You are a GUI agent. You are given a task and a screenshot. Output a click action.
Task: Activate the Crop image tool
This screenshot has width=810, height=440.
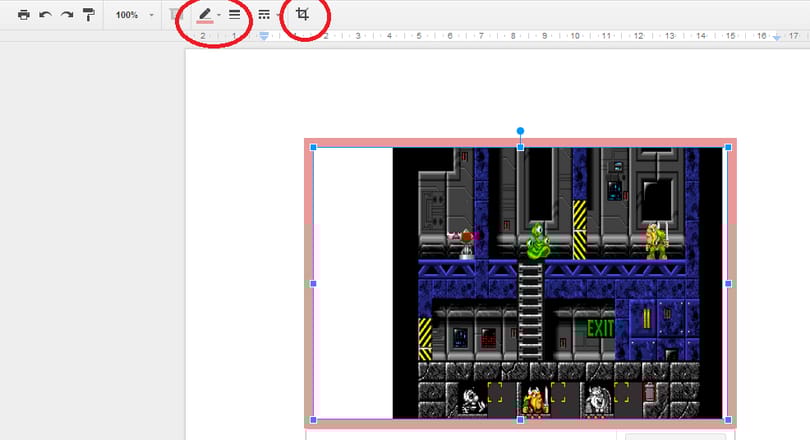tap(303, 14)
